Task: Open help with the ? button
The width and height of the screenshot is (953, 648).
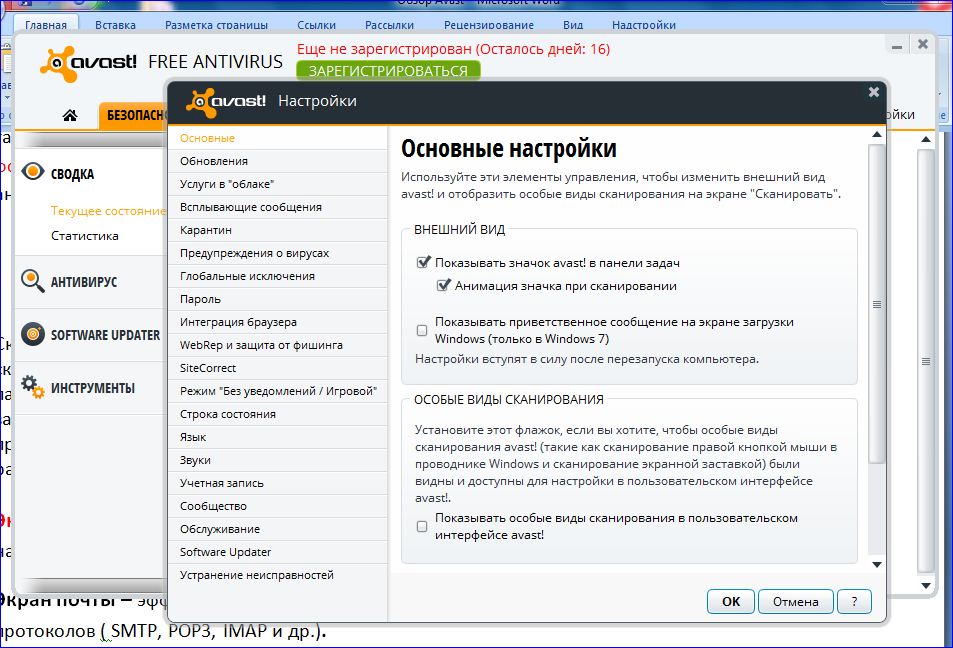Action: [854, 602]
